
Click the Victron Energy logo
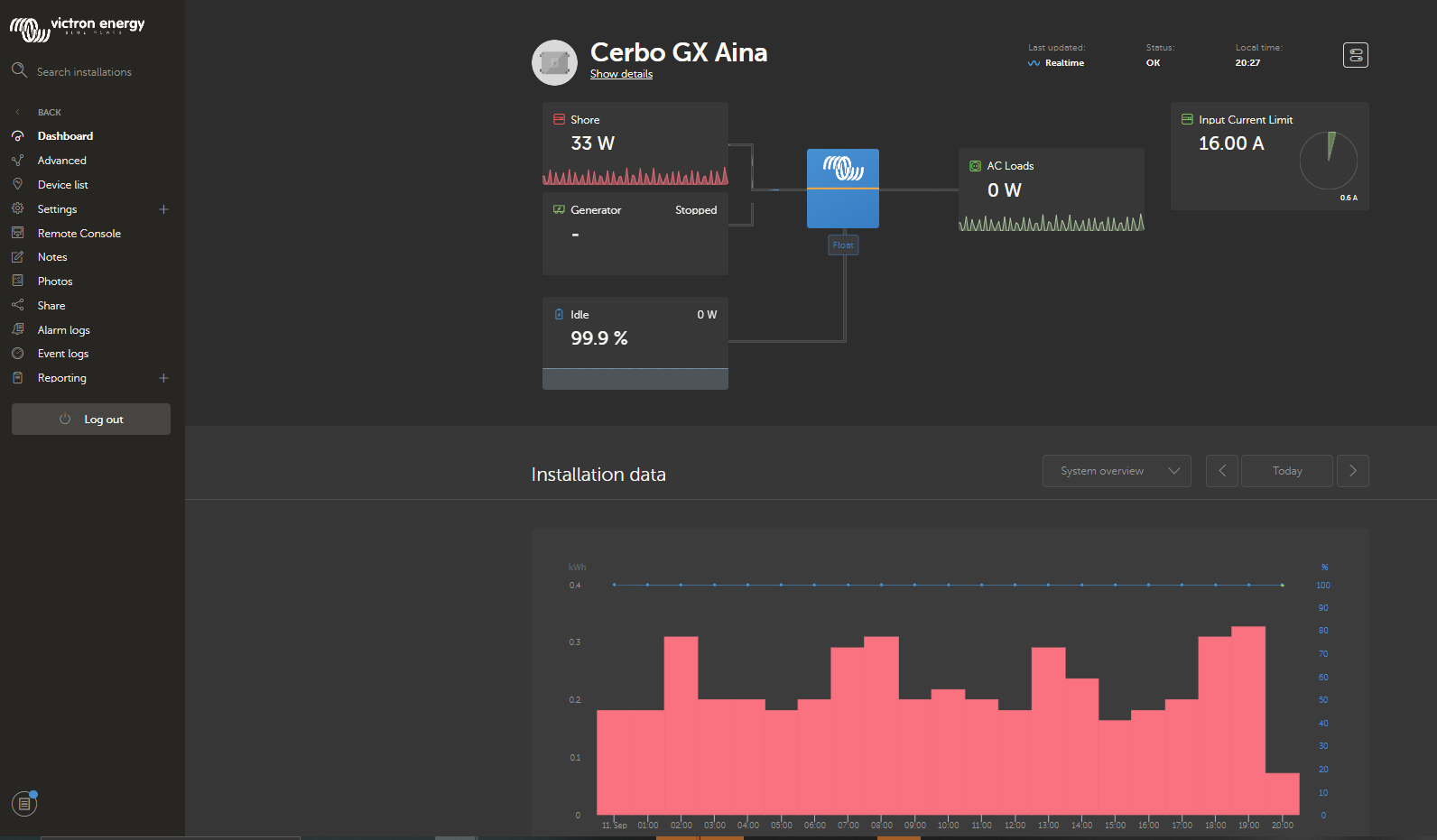click(x=77, y=27)
